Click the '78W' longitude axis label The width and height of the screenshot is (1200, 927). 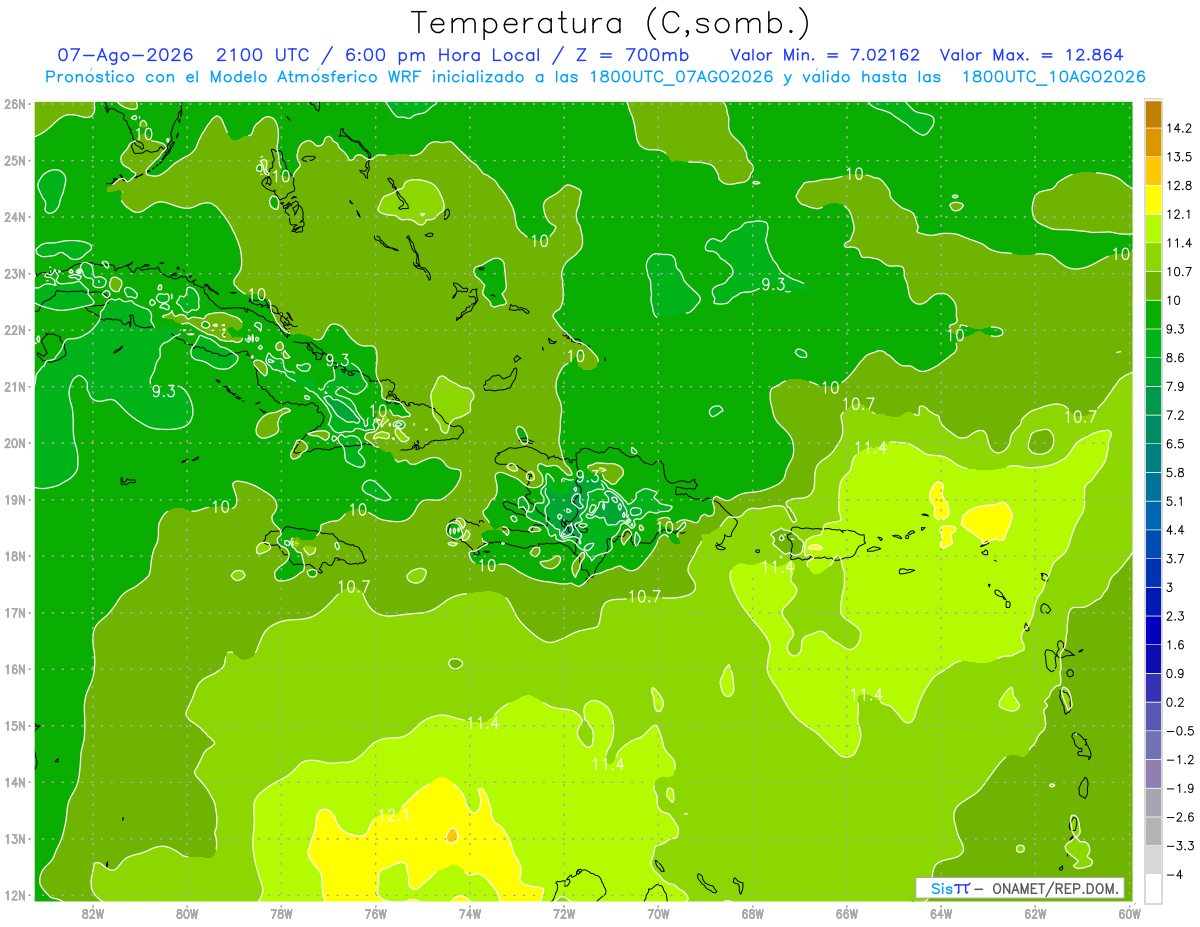(x=281, y=914)
